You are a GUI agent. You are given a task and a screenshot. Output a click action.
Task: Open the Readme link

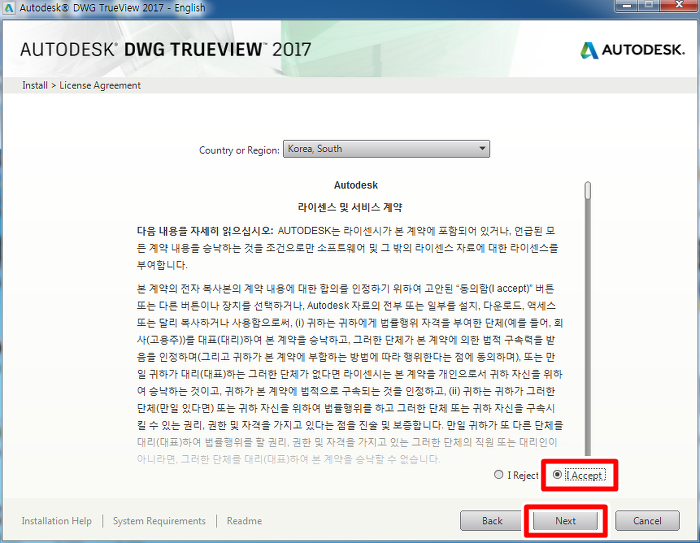[244, 521]
